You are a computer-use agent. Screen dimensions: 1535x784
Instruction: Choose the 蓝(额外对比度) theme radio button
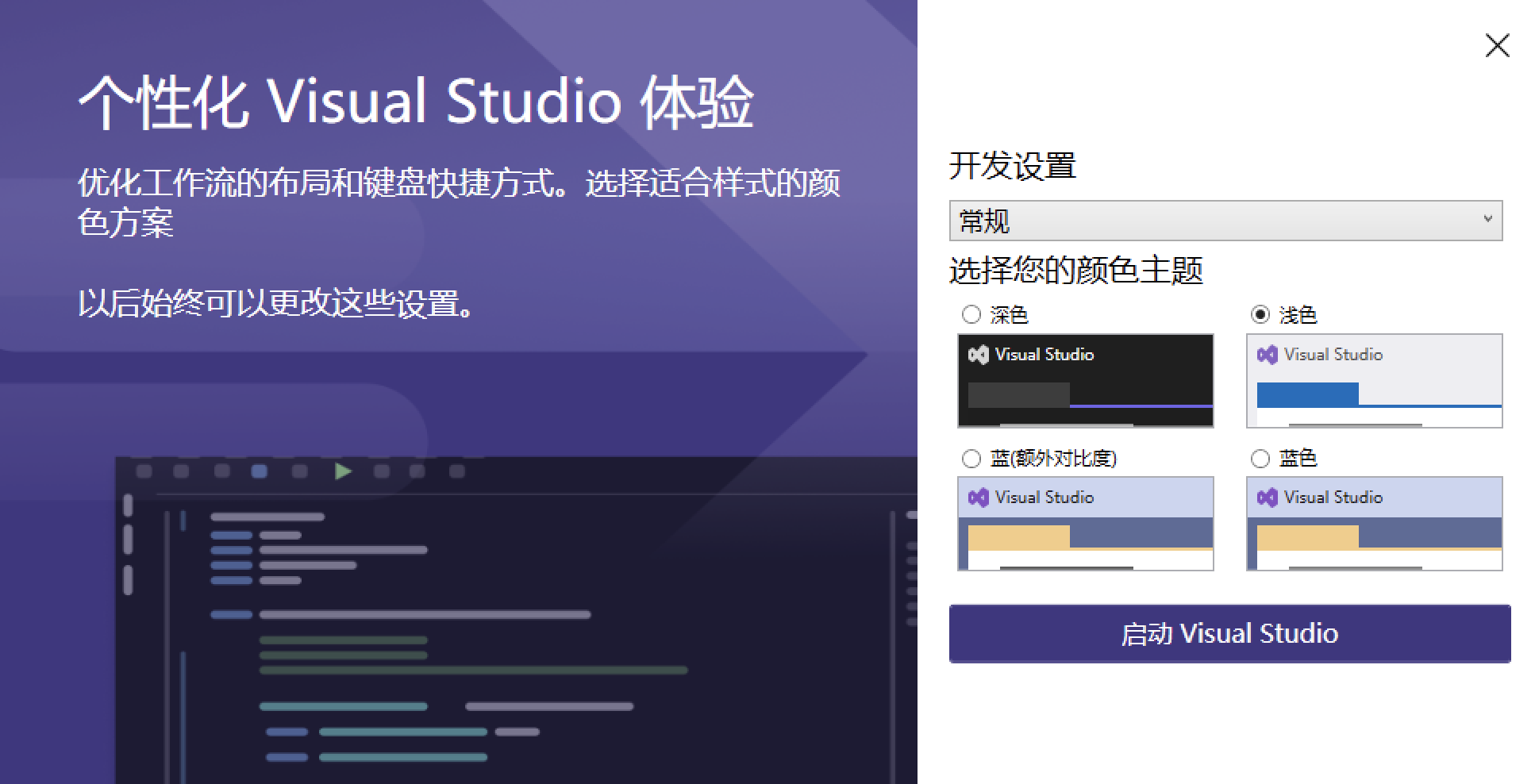click(971, 459)
